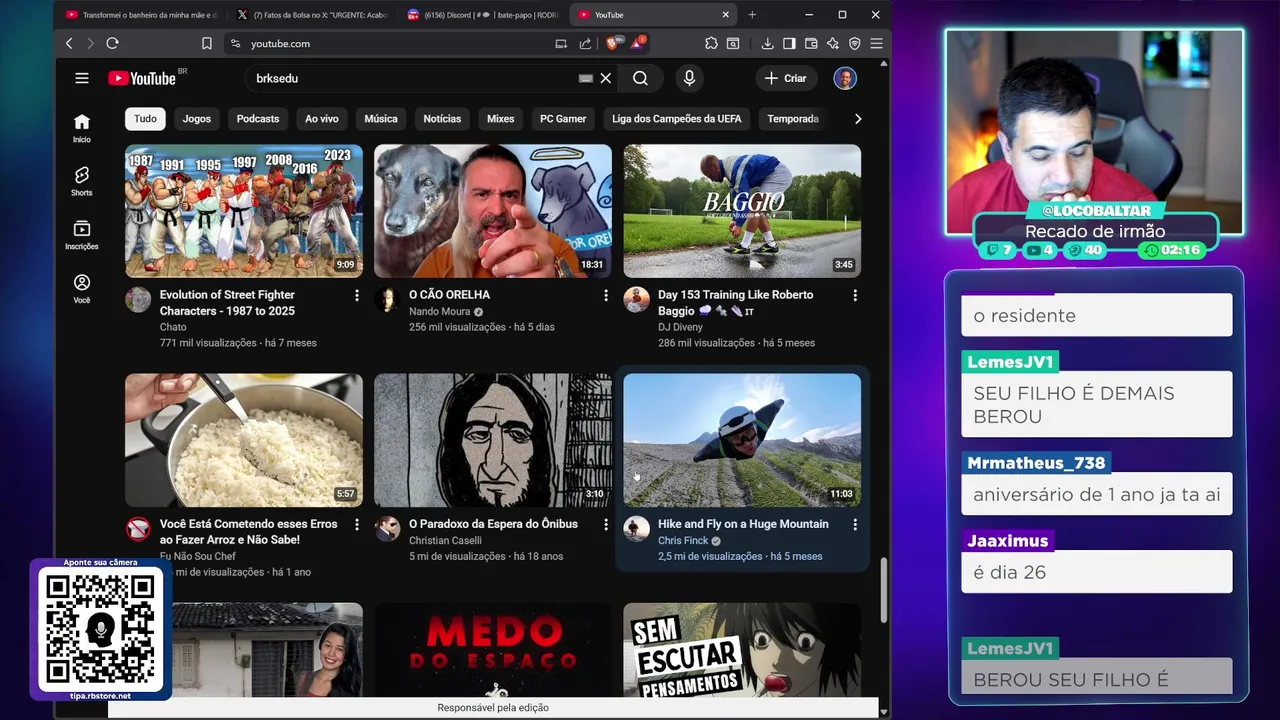This screenshot has width=1280, height=720.
Task: Select the PC Gamer filter chip
Action: [x=563, y=119]
